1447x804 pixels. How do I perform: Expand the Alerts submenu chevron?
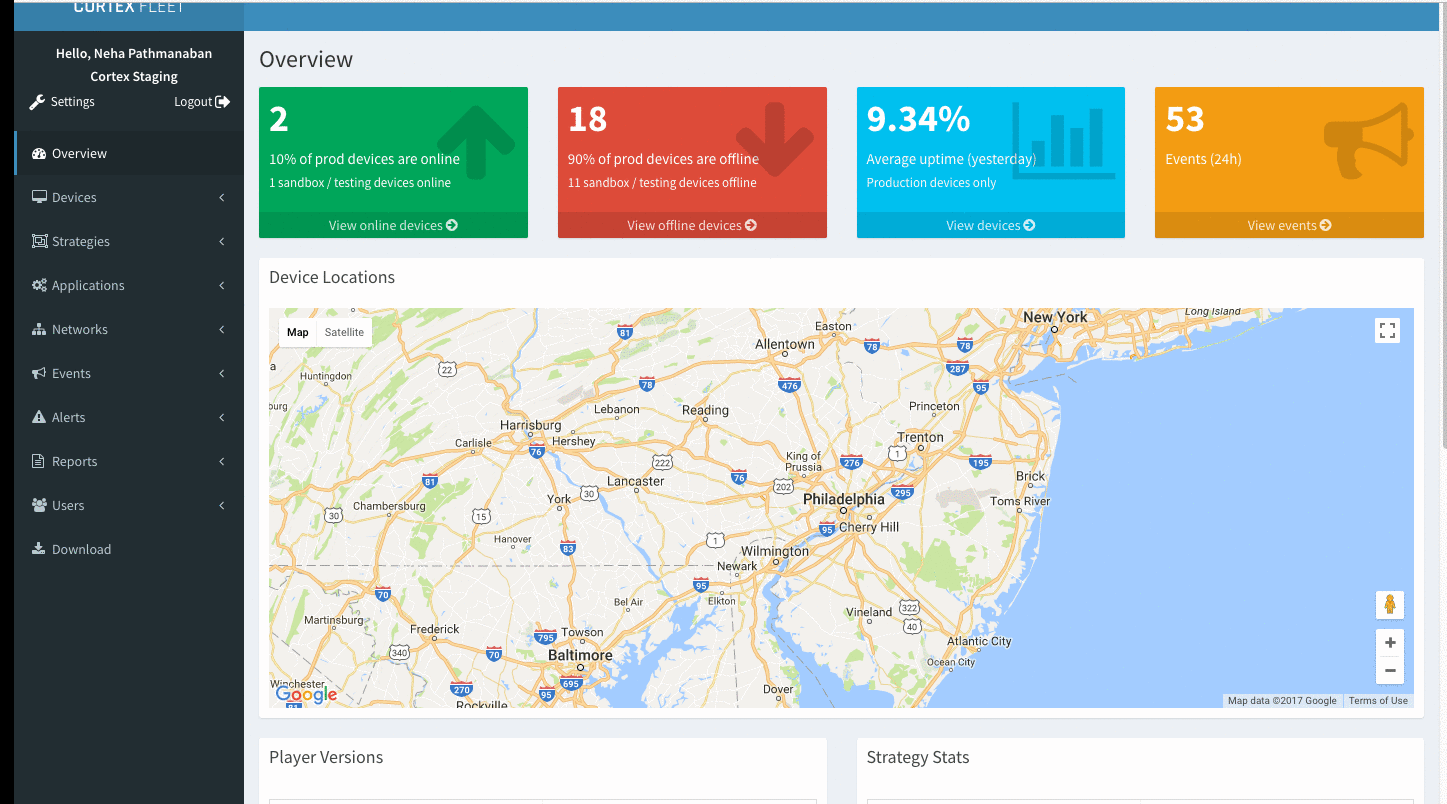222,418
